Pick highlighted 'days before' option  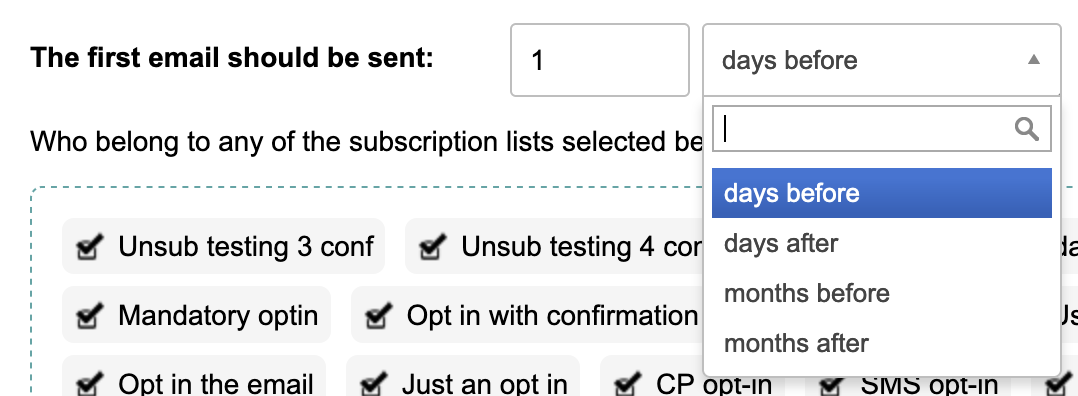click(x=881, y=193)
